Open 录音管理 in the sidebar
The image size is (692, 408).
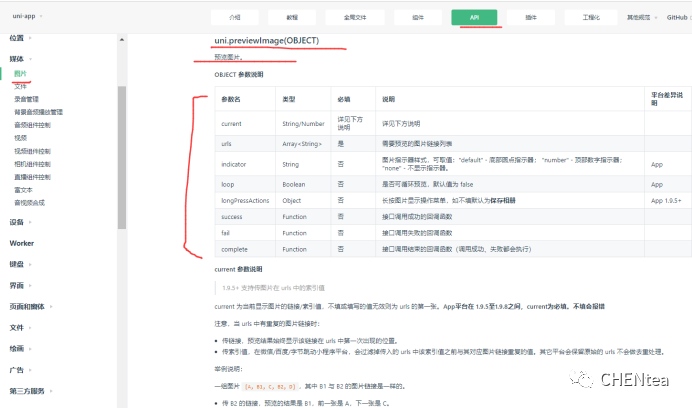pos(26,99)
